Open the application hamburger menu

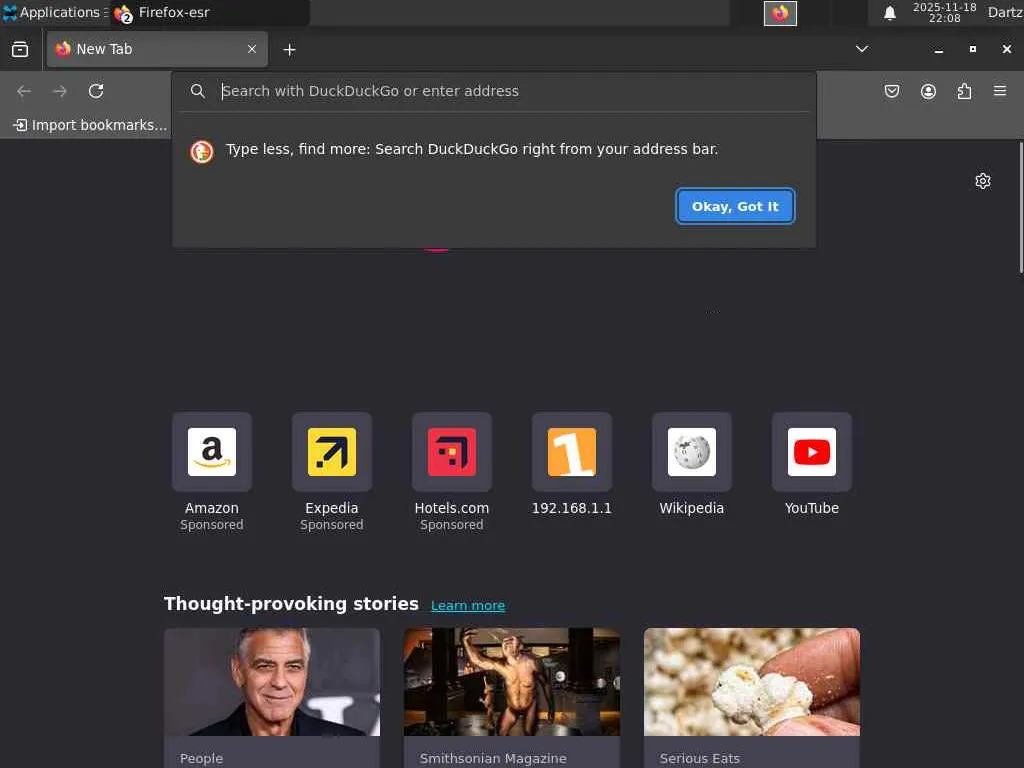[x=1000, y=91]
